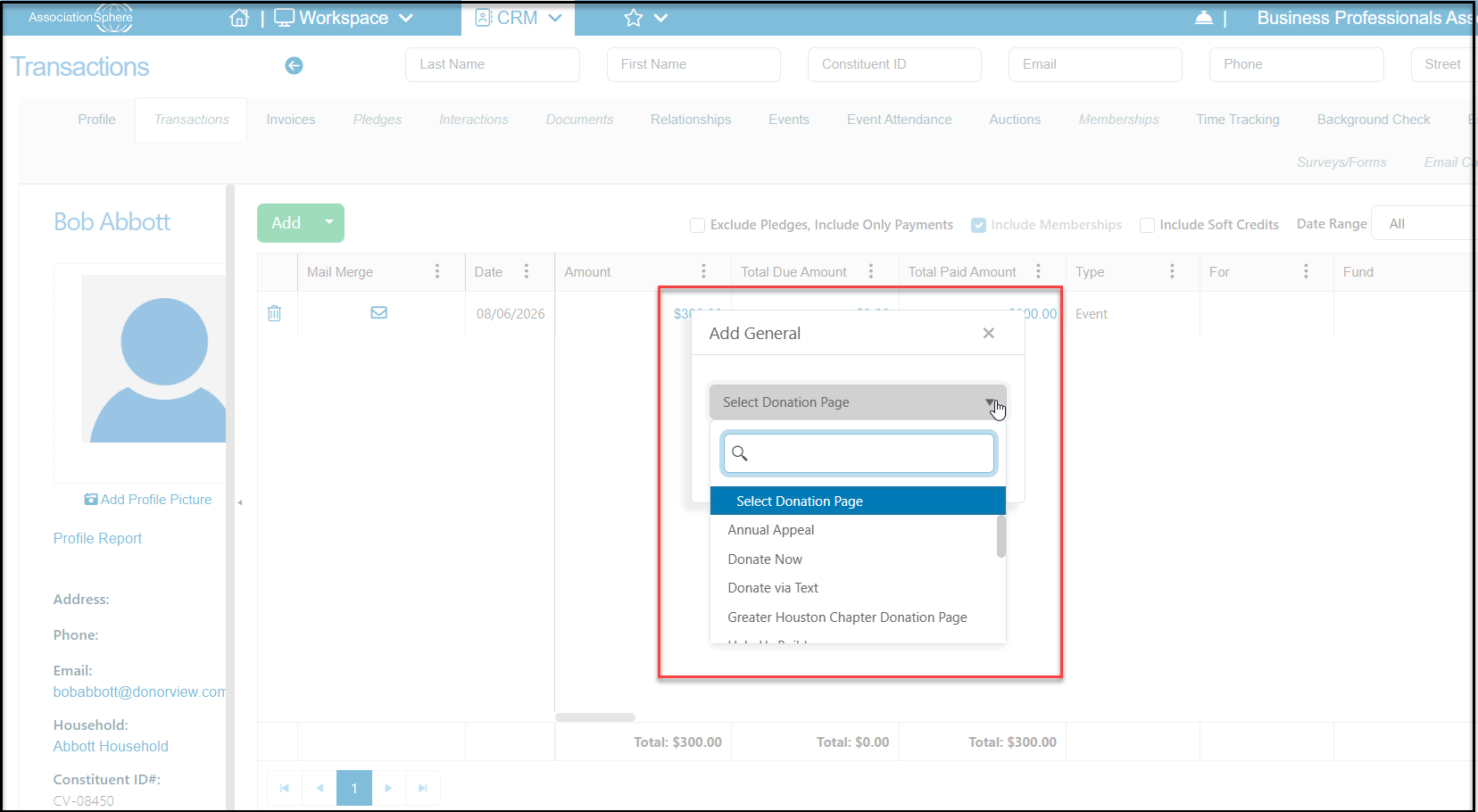Click the donation page search box
The image size is (1478, 812).
pyautogui.click(x=859, y=453)
